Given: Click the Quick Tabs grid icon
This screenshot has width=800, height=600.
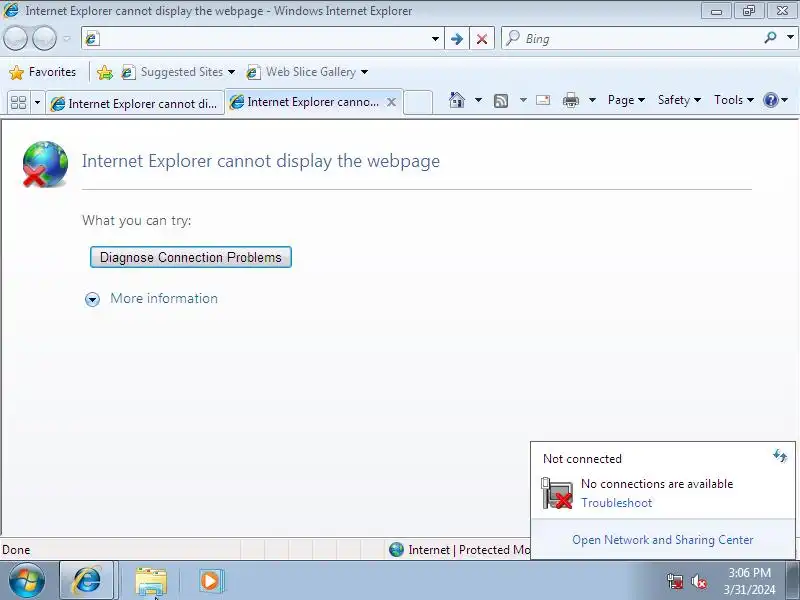Looking at the screenshot, I should (x=18, y=103).
